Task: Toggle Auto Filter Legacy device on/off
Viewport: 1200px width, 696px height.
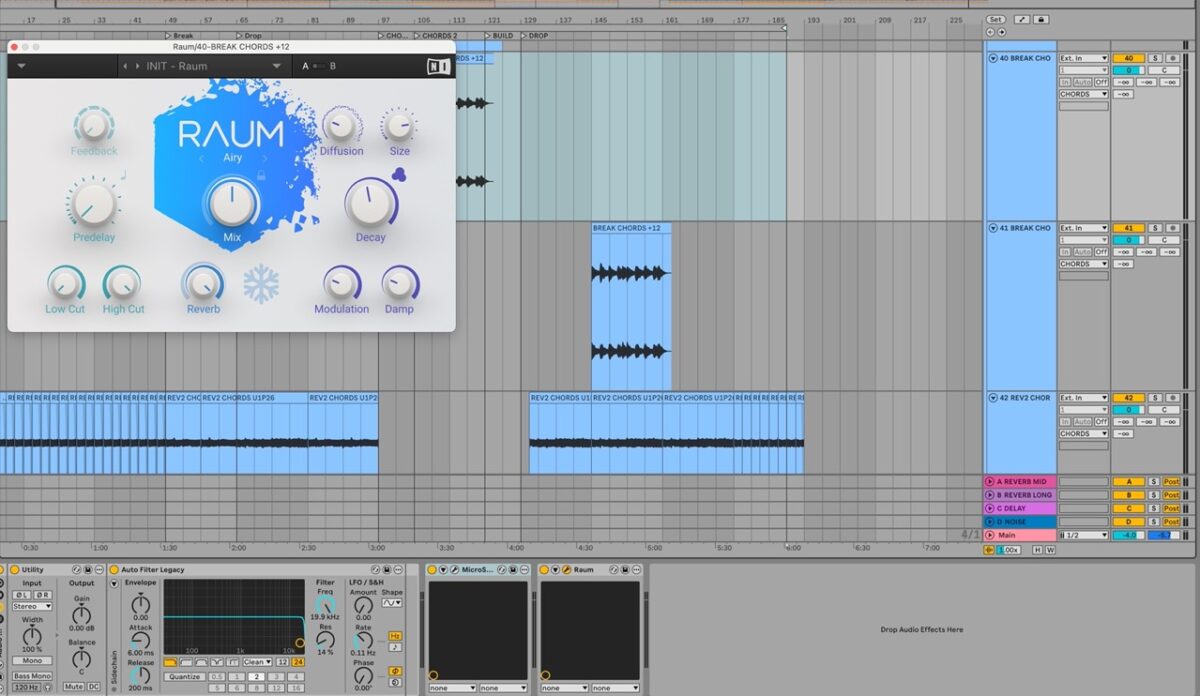Action: click(114, 570)
